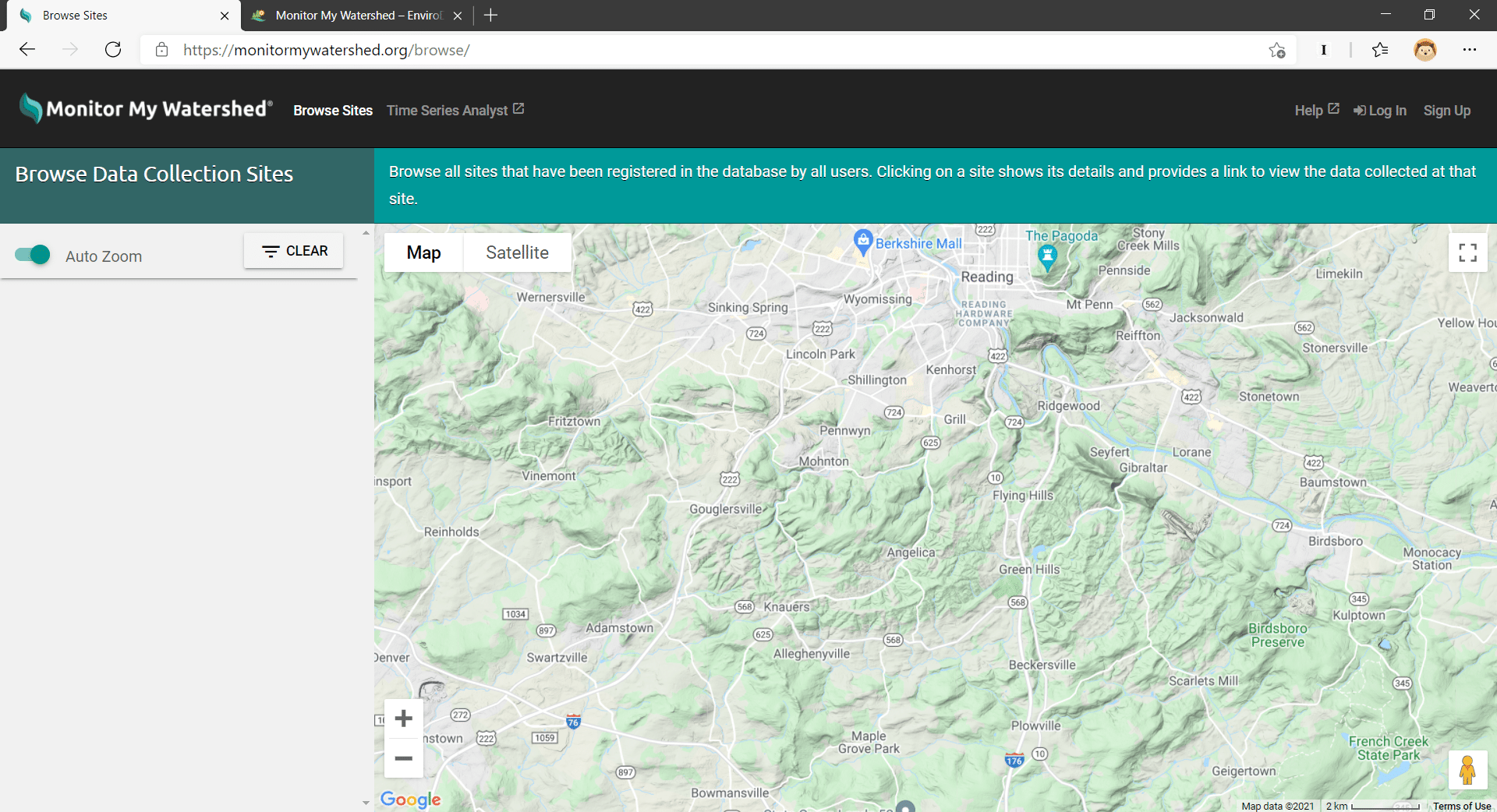Image resolution: width=1497 pixels, height=812 pixels.
Task: Zoom out on the map
Action: point(404,758)
